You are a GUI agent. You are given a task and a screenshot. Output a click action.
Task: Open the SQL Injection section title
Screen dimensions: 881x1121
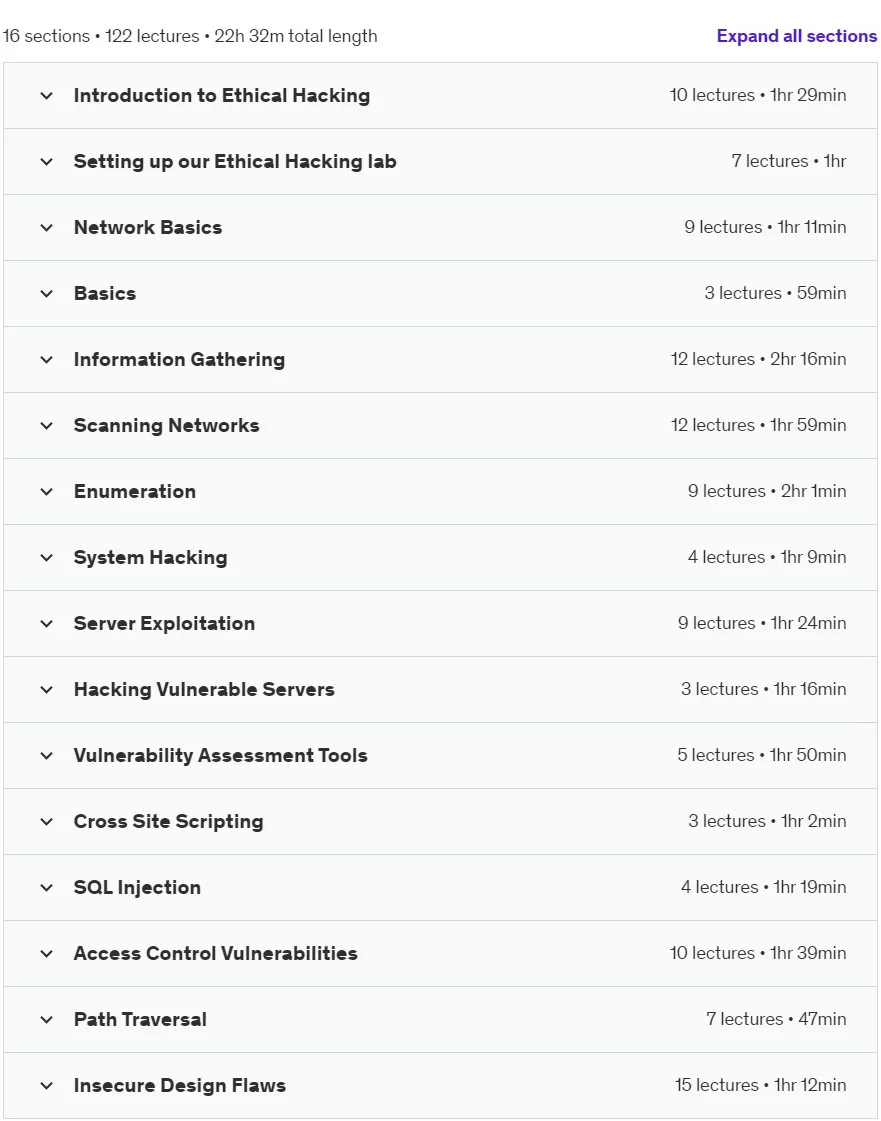(137, 887)
